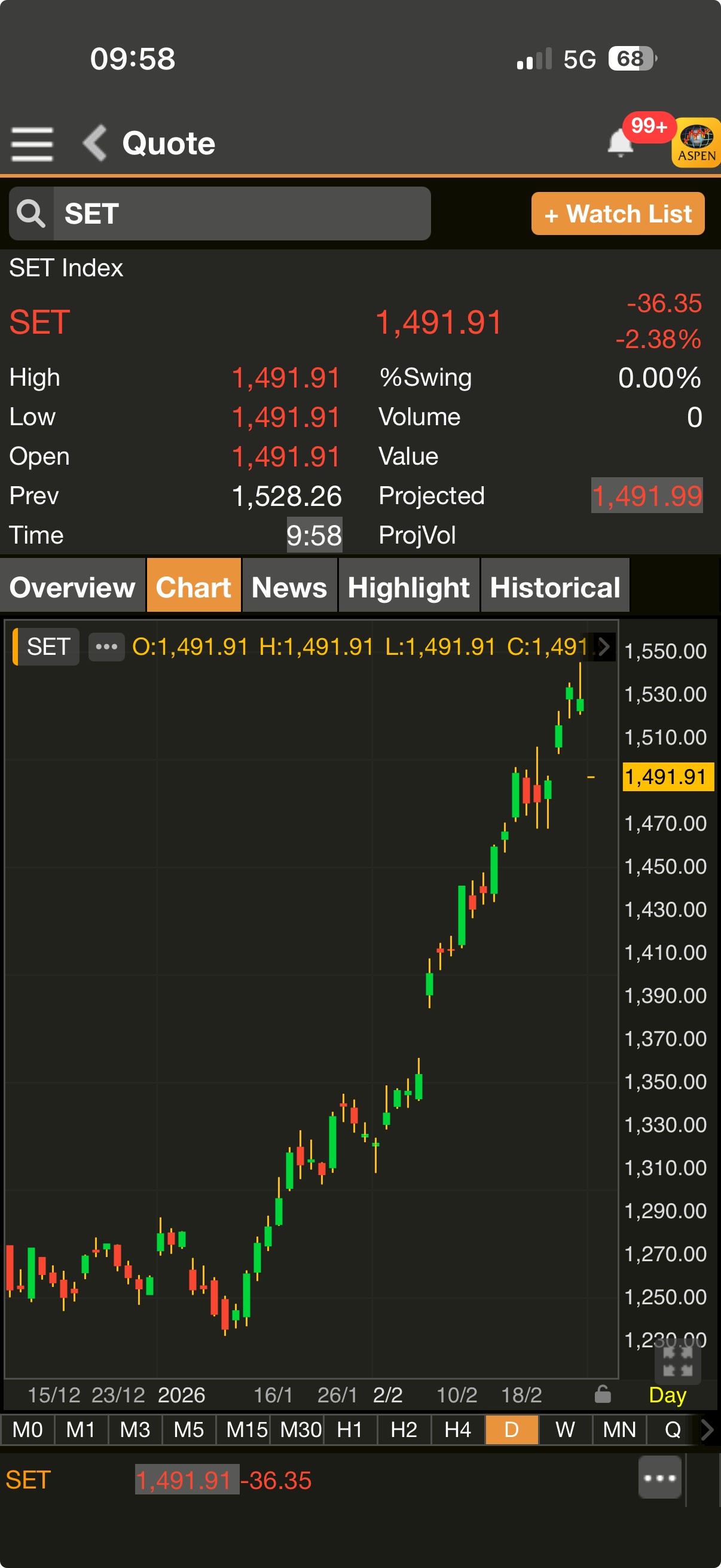Toggle the chart scale lock
Screen dimensions: 721x1568
coord(603,1394)
